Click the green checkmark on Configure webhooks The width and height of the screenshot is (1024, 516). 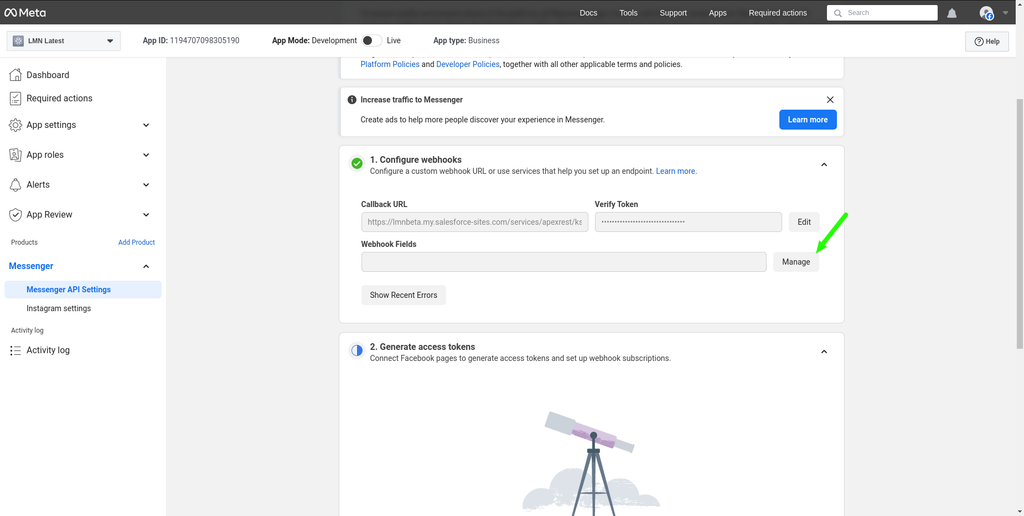pos(357,163)
